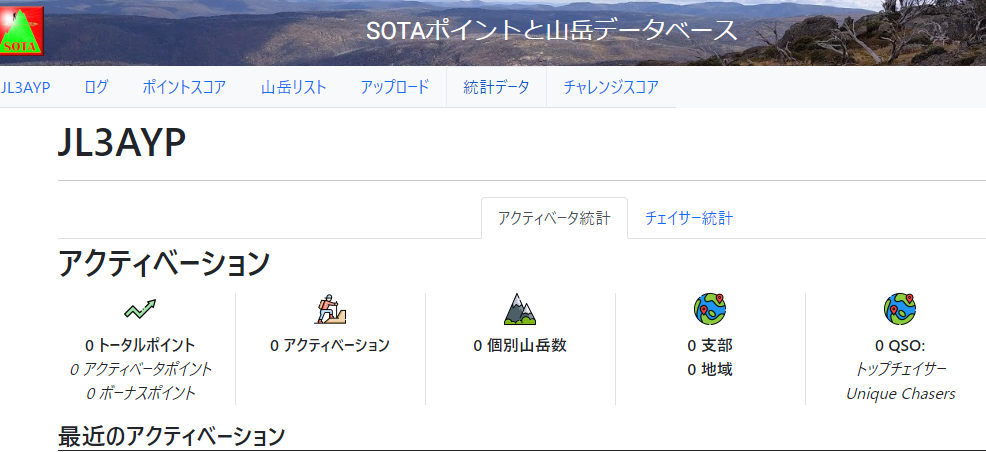Click the 0 トータルポイント text
The height and width of the screenshot is (452, 986).
coord(140,345)
